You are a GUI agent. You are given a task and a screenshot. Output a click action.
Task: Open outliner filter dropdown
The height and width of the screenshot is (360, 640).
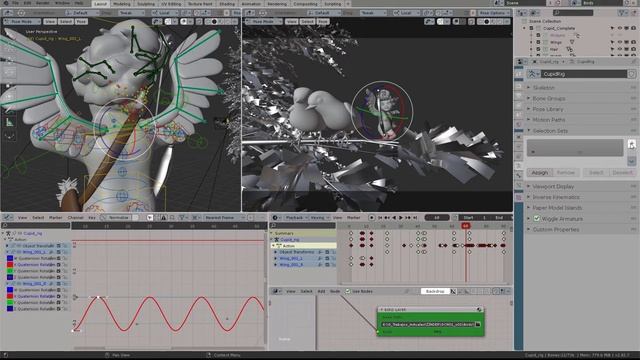[623, 13]
